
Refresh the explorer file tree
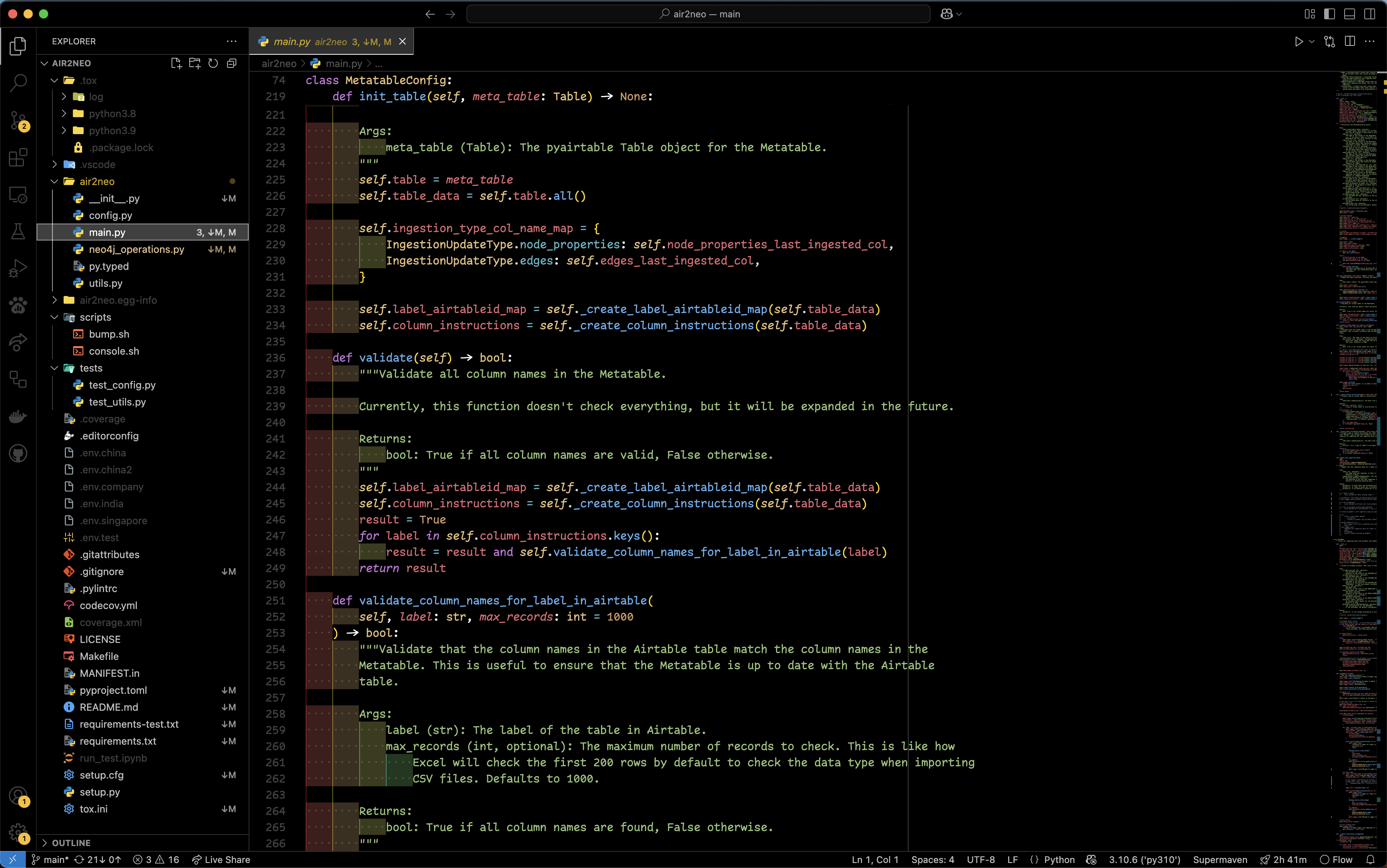pos(213,63)
